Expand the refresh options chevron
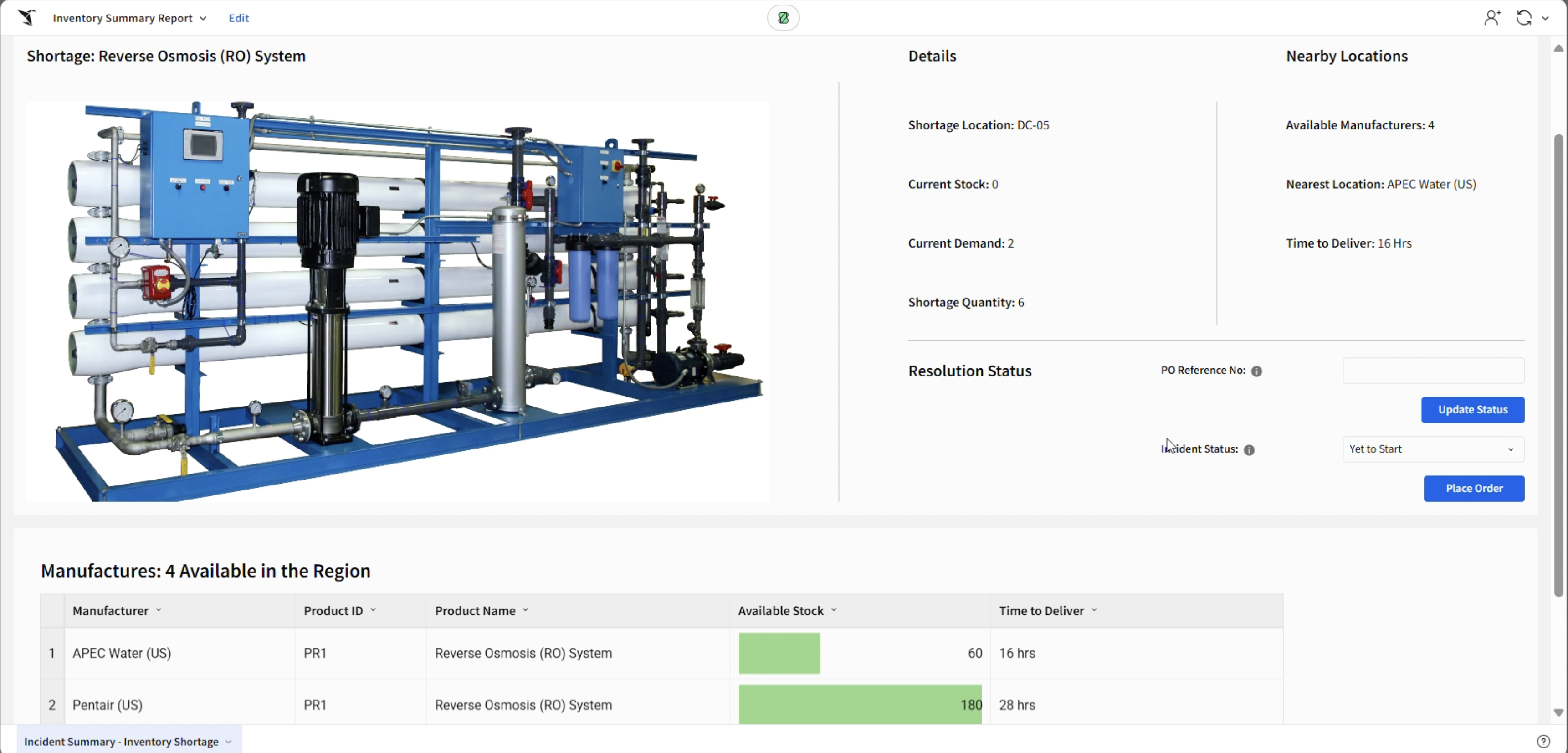Viewport: 1568px width, 753px height. pos(1546,18)
